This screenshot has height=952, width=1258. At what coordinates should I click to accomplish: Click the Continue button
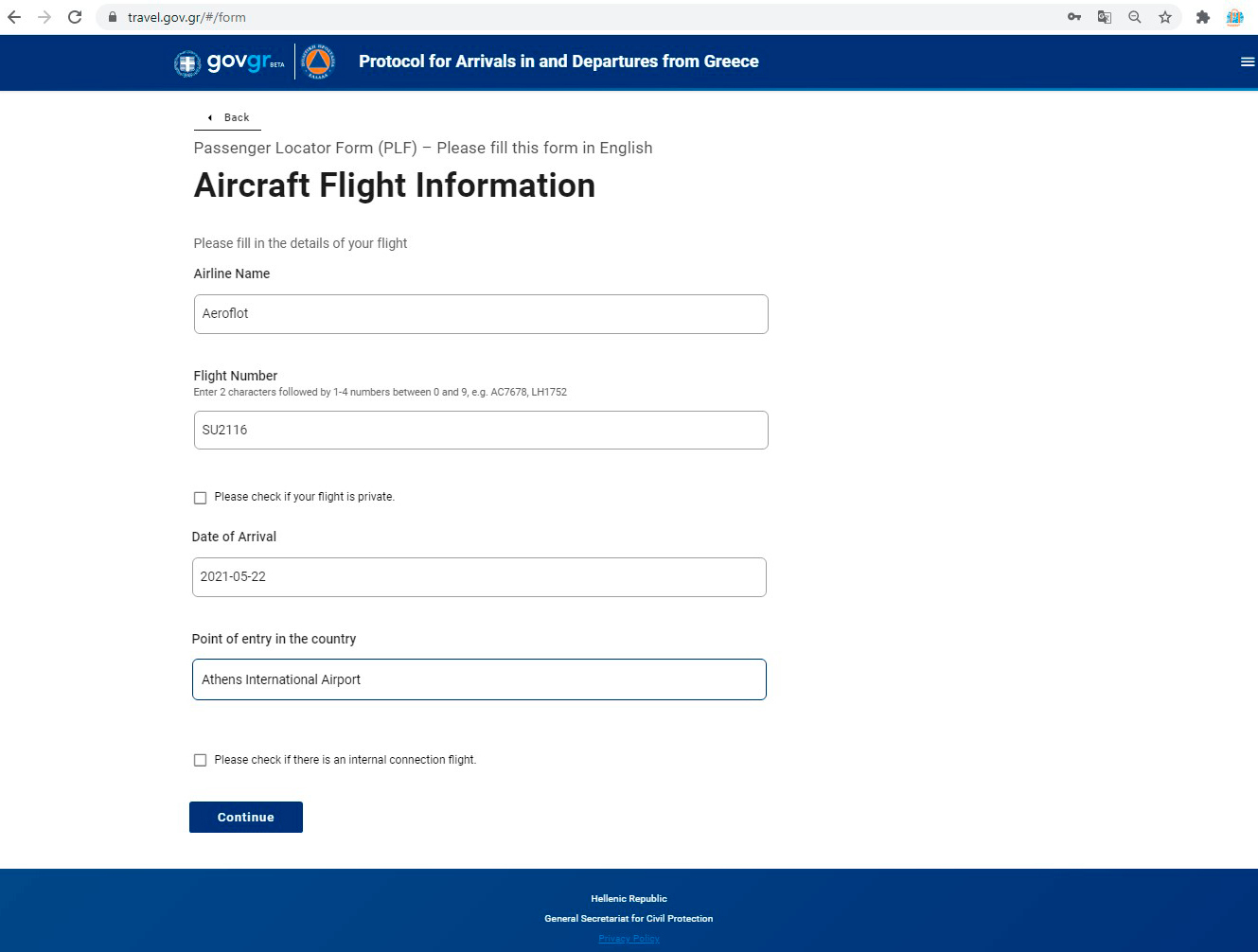click(x=246, y=818)
